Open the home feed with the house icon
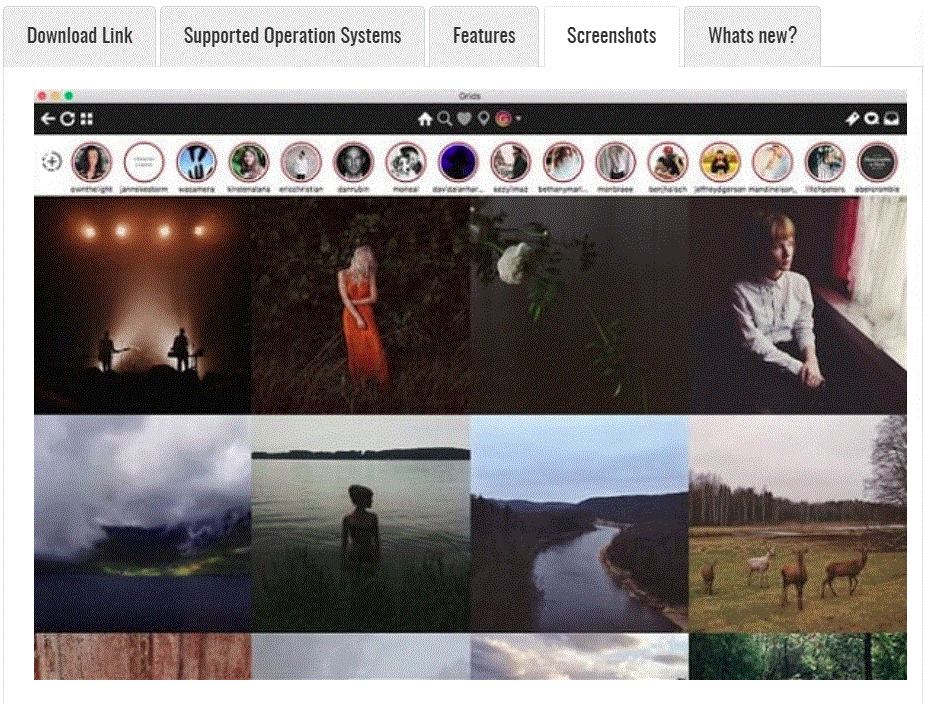The height and width of the screenshot is (704, 925). [425, 119]
